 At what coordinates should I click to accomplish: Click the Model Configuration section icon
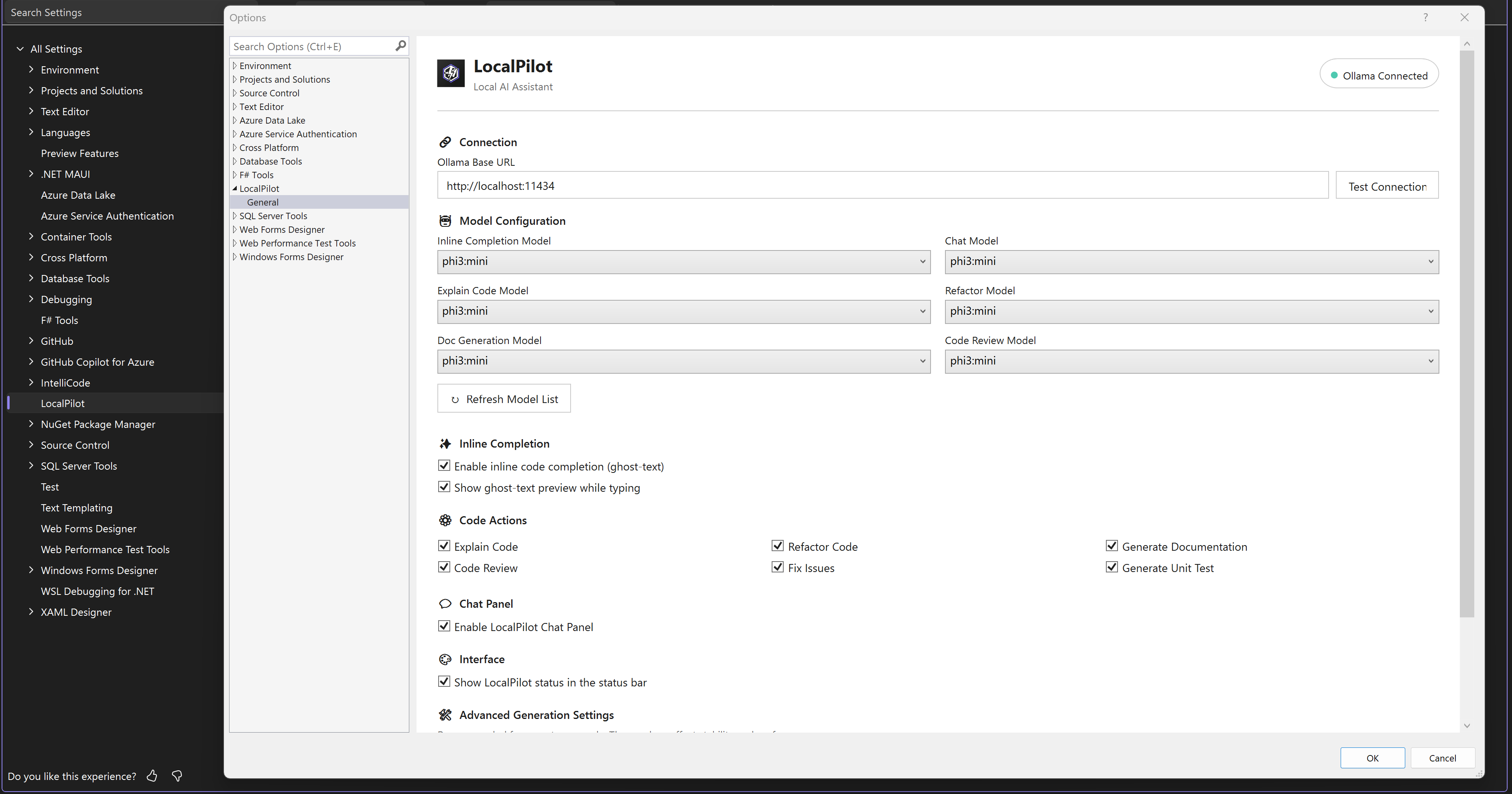point(445,221)
